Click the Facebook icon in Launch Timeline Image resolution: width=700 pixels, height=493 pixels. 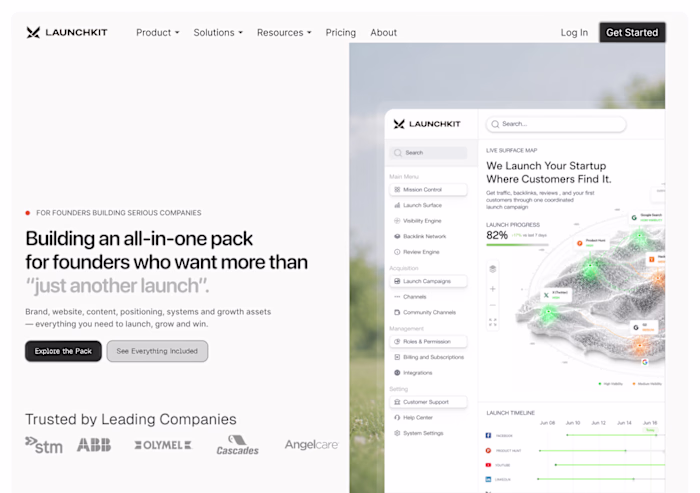tap(488, 435)
